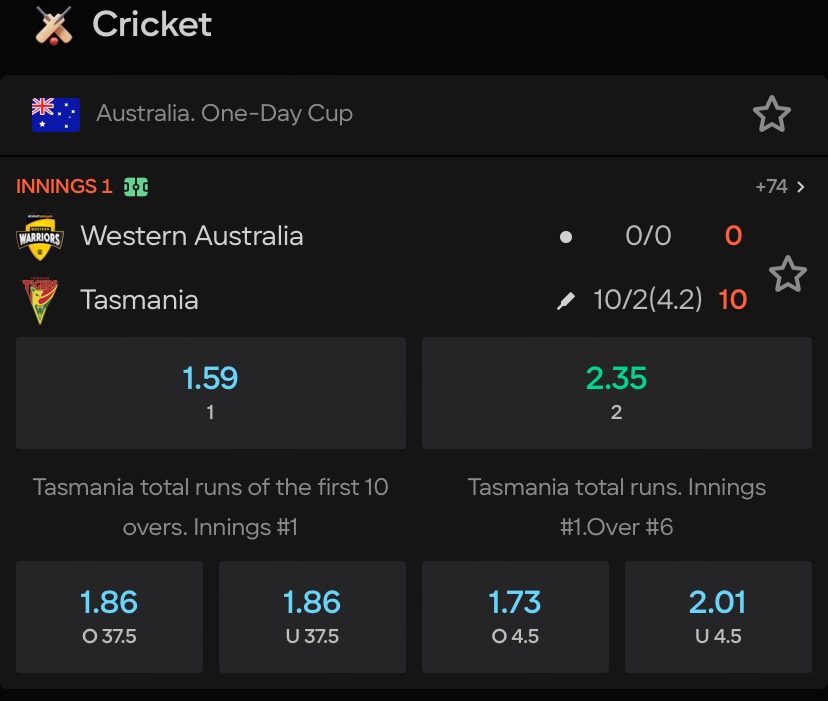This screenshot has width=828, height=701.
Task: Favorite the One-Day Cup using the star
Action: point(772,114)
